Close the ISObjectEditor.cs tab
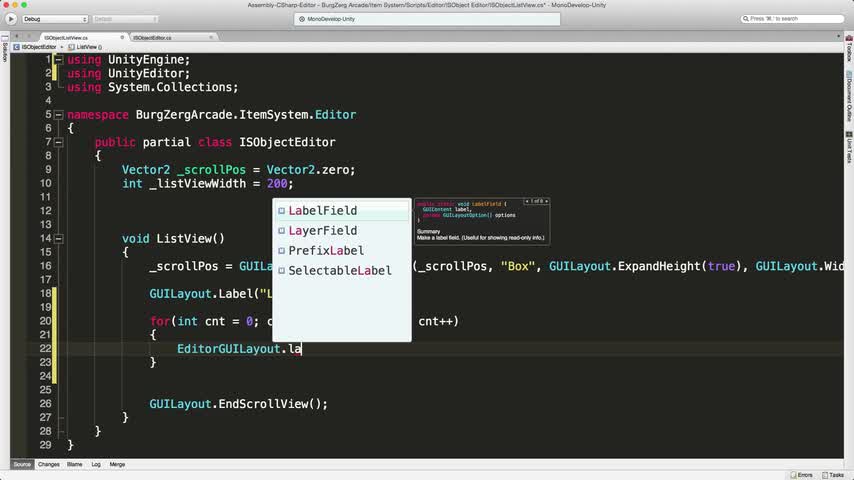The image size is (854, 480). (x=211, y=38)
